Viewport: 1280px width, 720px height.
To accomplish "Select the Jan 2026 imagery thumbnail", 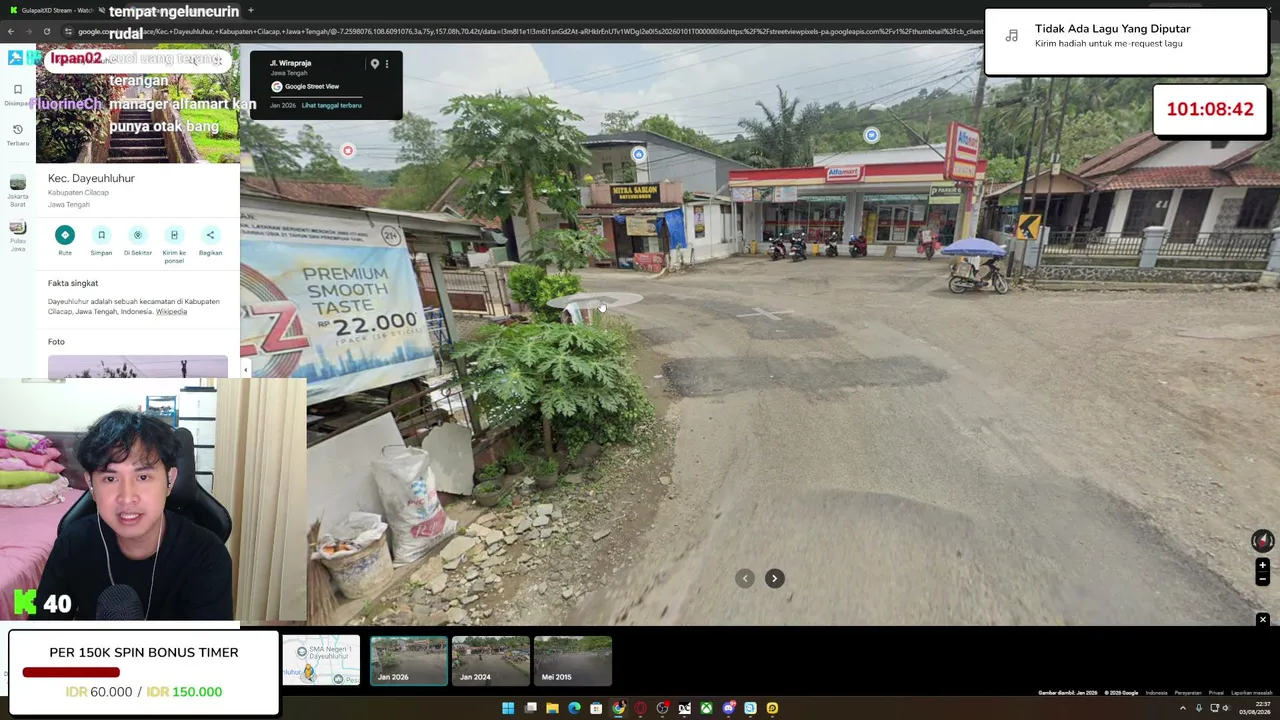I will click(409, 661).
